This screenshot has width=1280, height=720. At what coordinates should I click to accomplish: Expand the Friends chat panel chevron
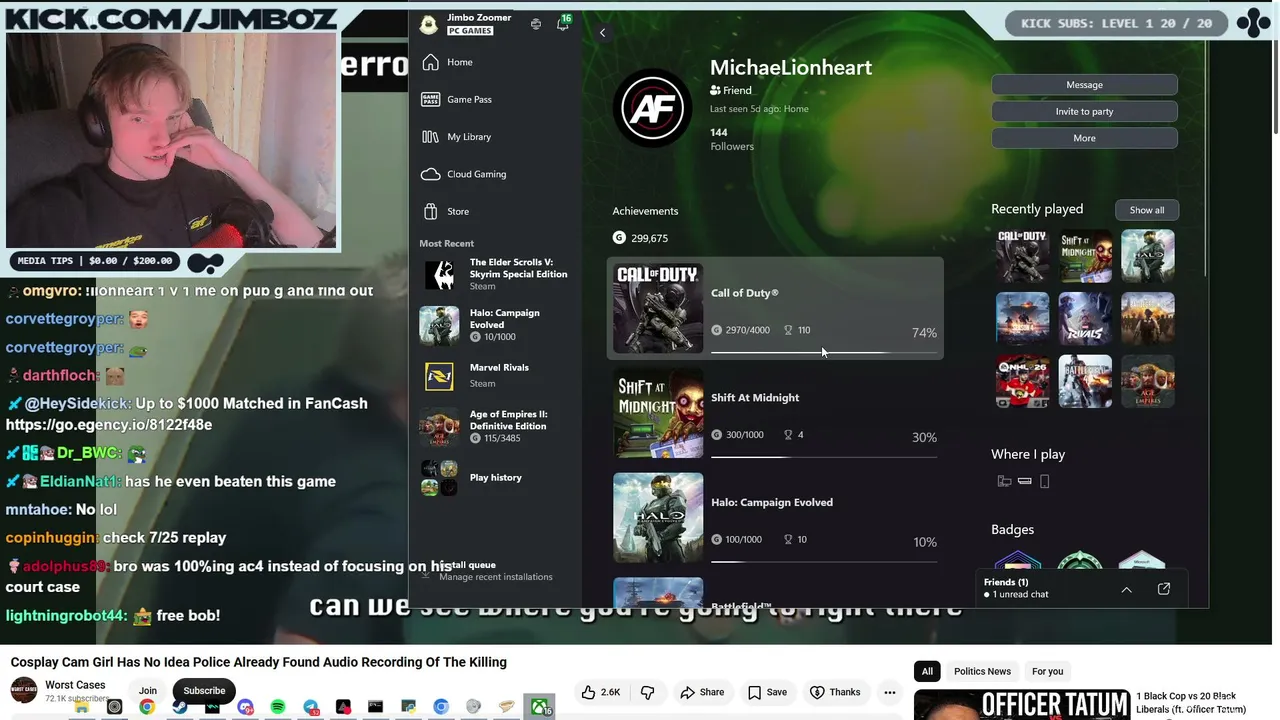[1126, 589]
